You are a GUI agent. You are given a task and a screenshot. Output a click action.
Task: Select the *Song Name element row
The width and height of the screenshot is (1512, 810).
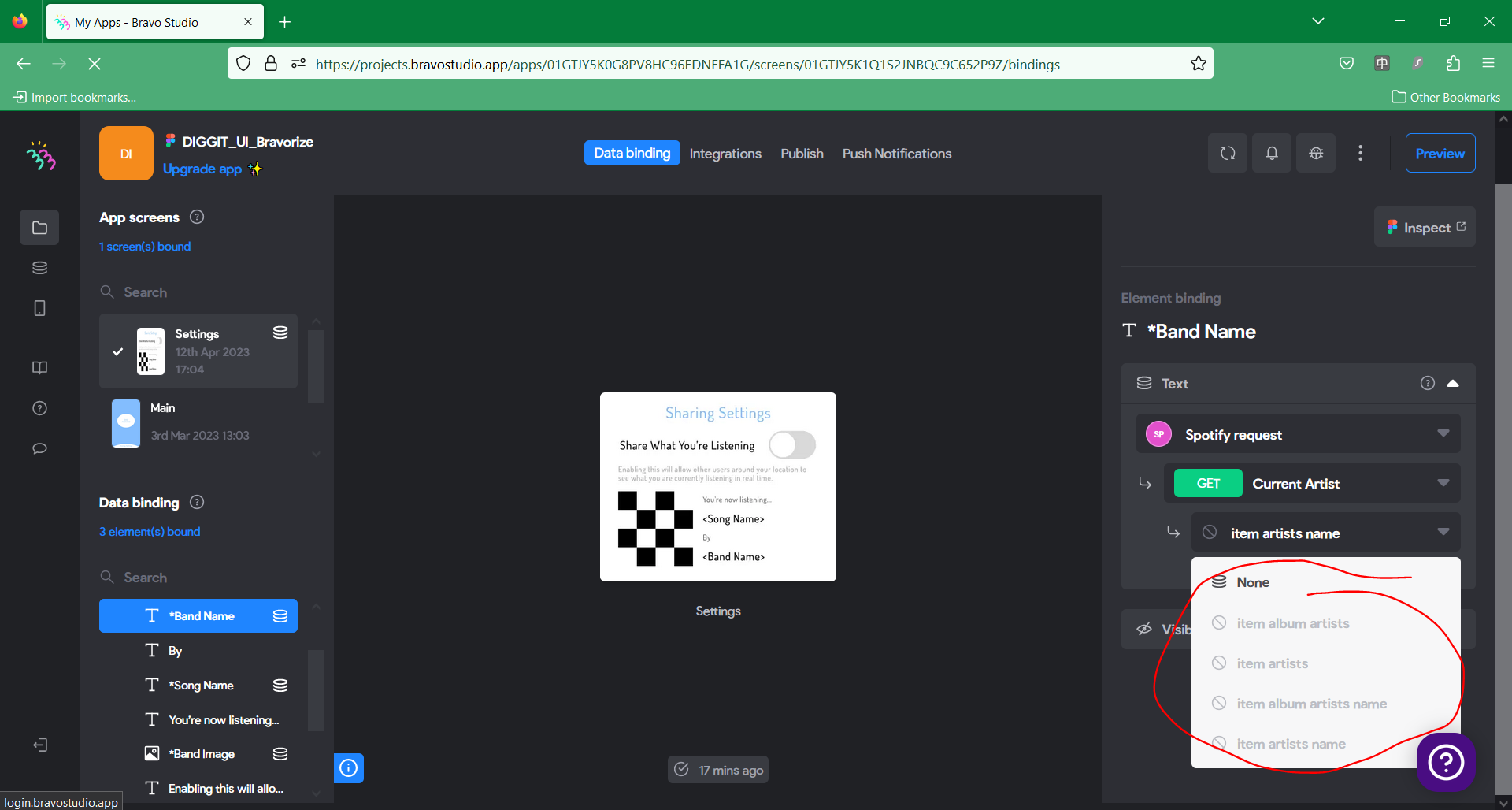point(198,685)
